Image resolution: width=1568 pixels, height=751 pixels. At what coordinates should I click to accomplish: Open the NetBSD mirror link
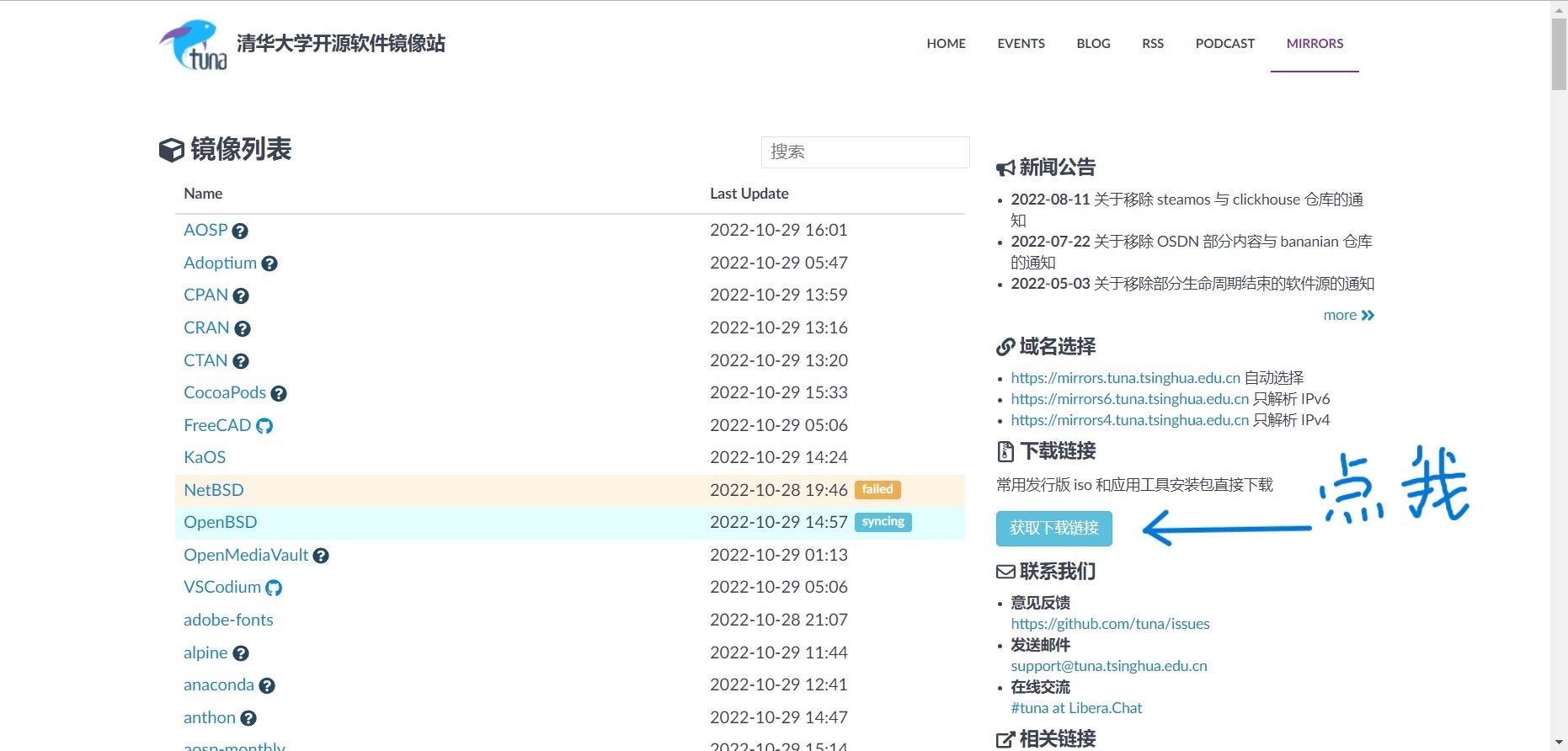coord(214,490)
